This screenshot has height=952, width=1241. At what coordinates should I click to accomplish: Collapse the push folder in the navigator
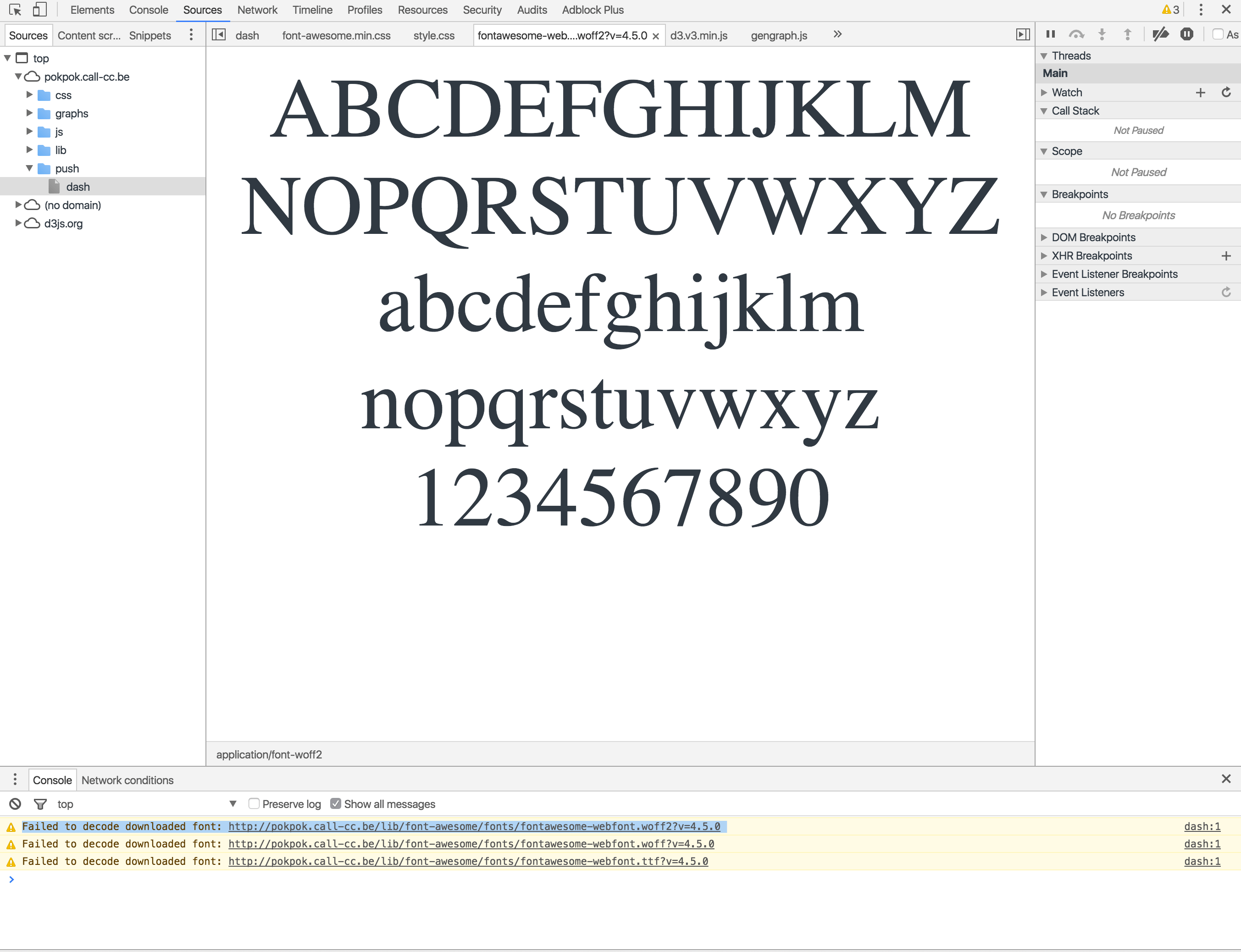[28, 168]
